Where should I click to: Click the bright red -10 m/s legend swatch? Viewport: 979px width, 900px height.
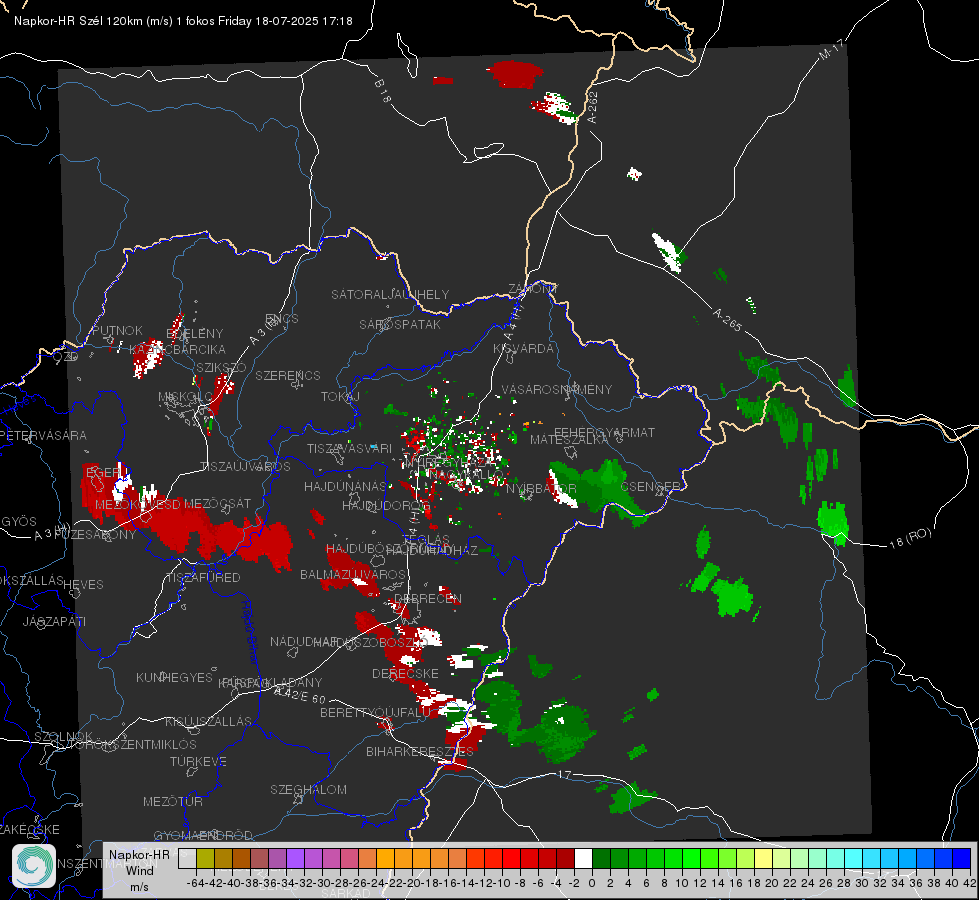point(511,858)
